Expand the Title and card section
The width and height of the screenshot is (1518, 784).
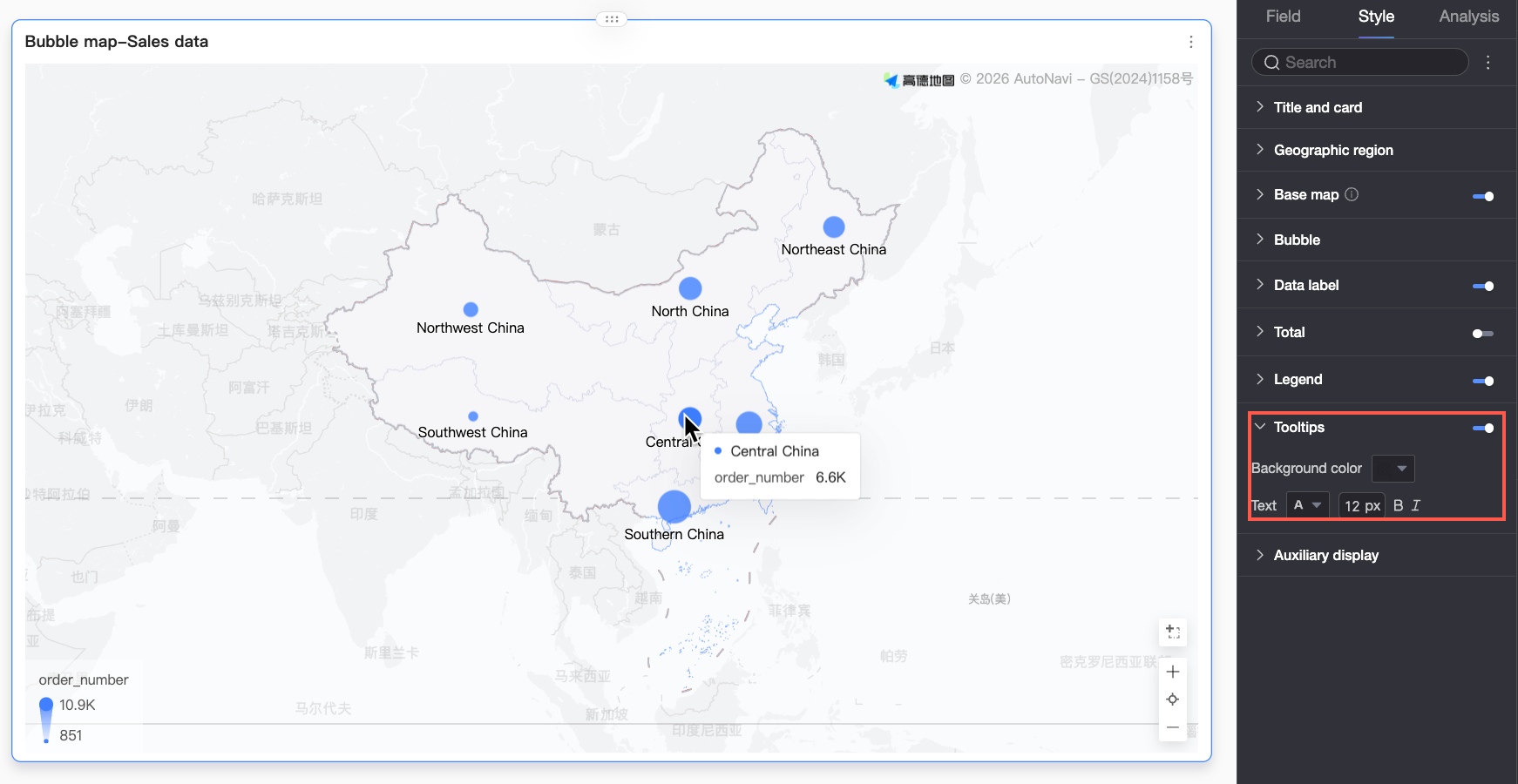[1260, 106]
